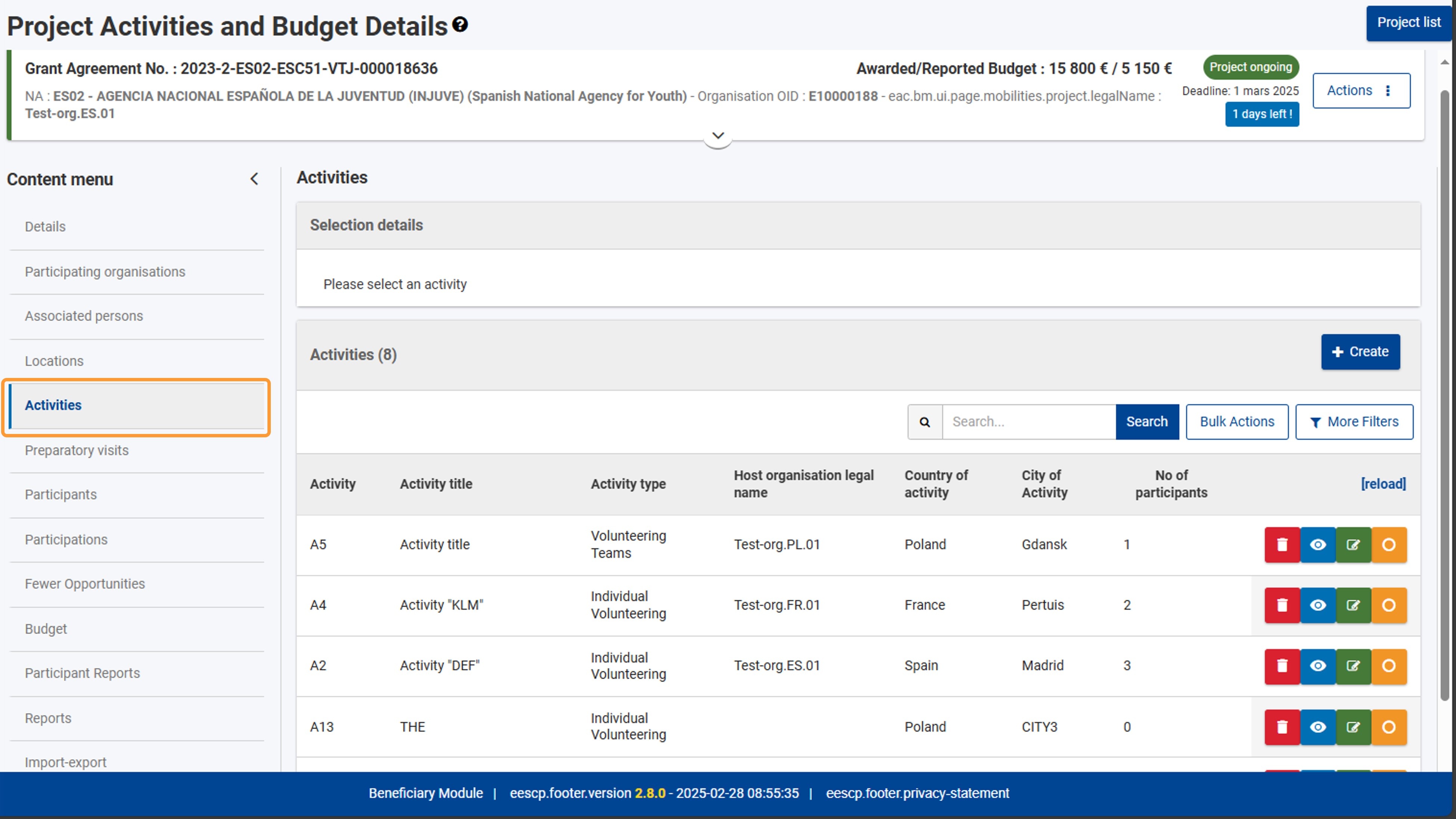Edit activity A13 with the pencil icon

tap(1353, 727)
